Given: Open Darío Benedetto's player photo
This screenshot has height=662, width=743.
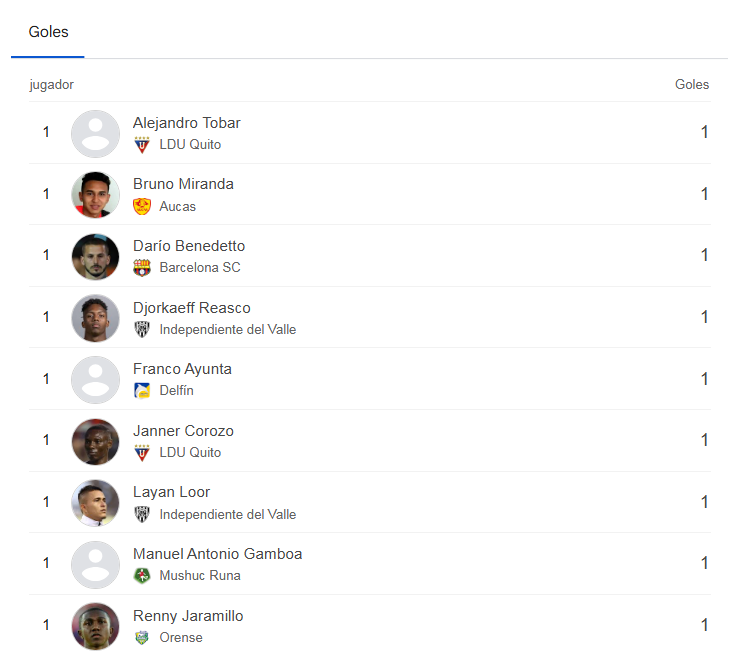Looking at the screenshot, I should pos(95,256).
